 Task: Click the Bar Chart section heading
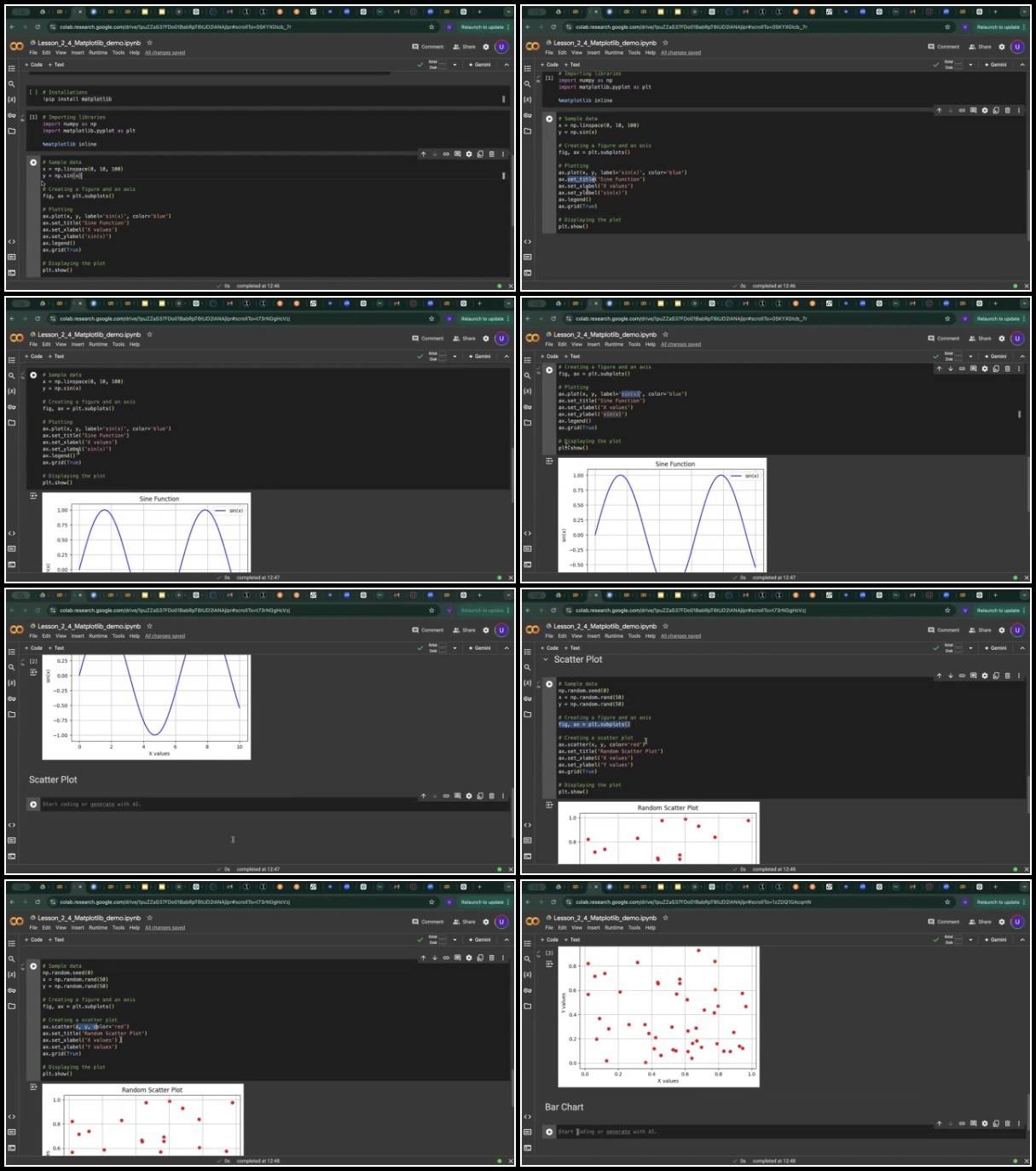[564, 1107]
